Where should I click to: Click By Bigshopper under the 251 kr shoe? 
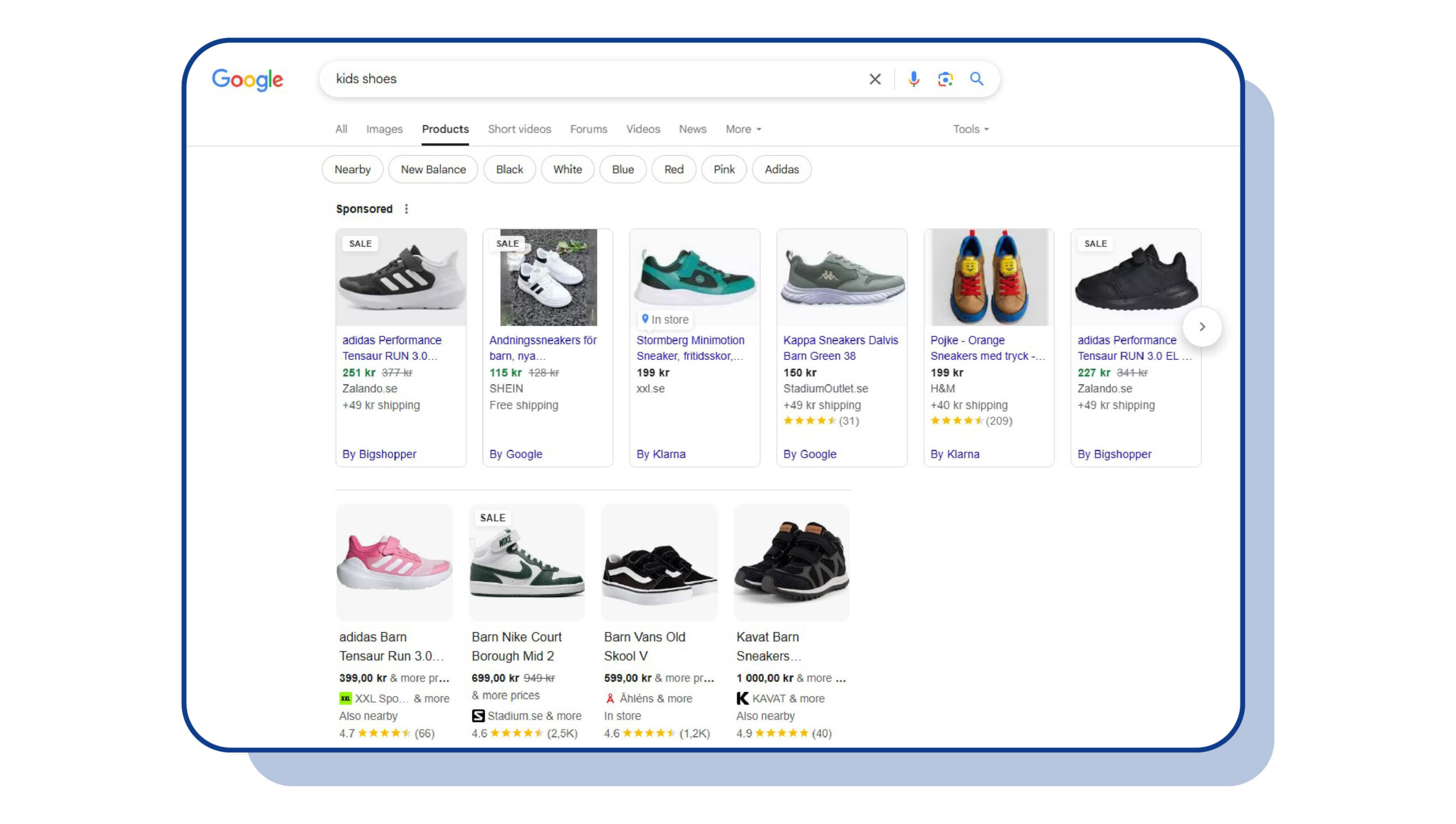(x=379, y=454)
